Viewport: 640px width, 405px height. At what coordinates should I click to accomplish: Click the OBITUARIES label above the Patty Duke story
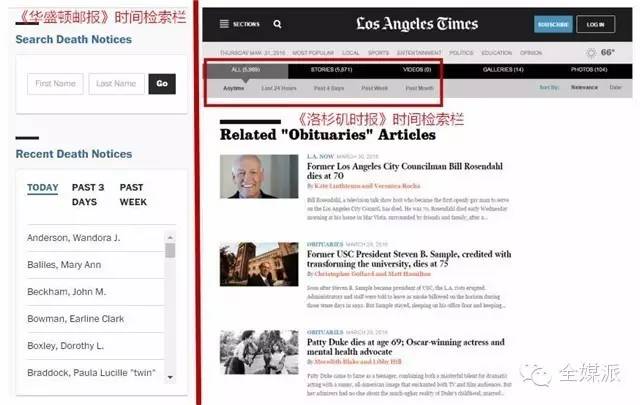pyautogui.click(x=325, y=332)
